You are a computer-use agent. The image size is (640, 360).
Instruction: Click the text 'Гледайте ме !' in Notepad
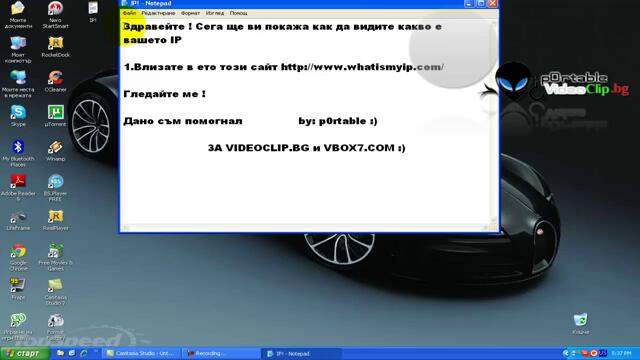[x=164, y=94]
